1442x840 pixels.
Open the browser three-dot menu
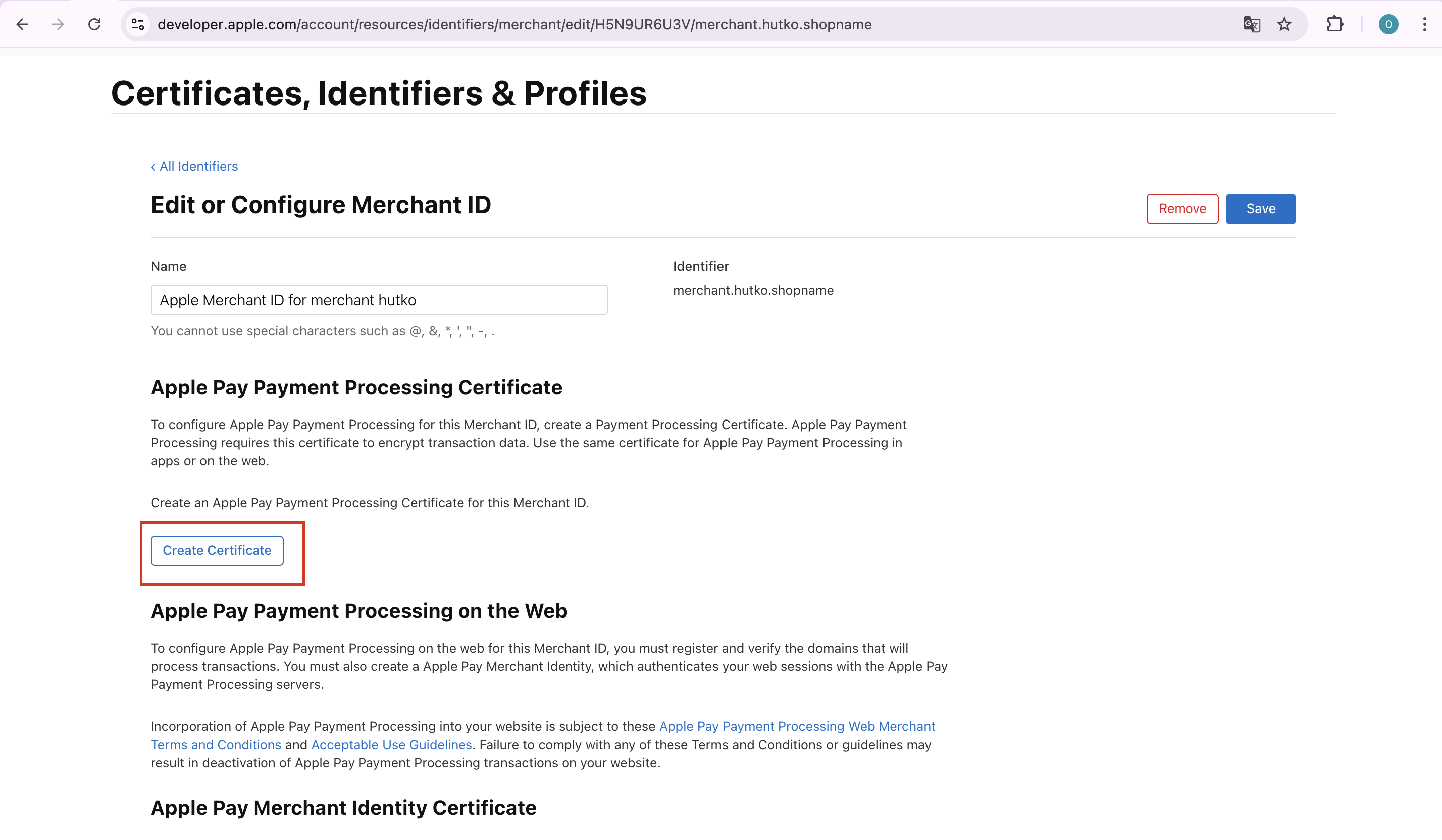coord(1425,24)
